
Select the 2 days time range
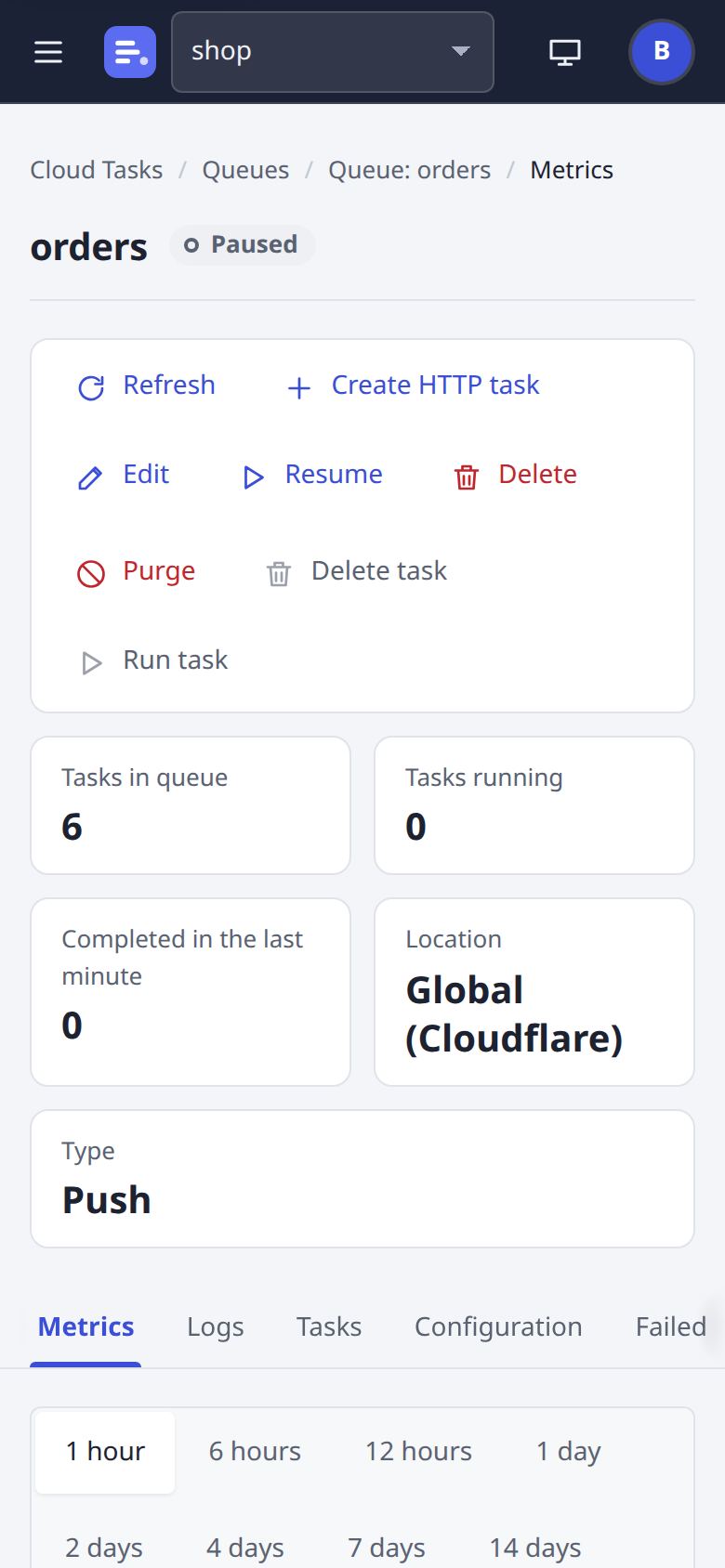(x=104, y=1548)
